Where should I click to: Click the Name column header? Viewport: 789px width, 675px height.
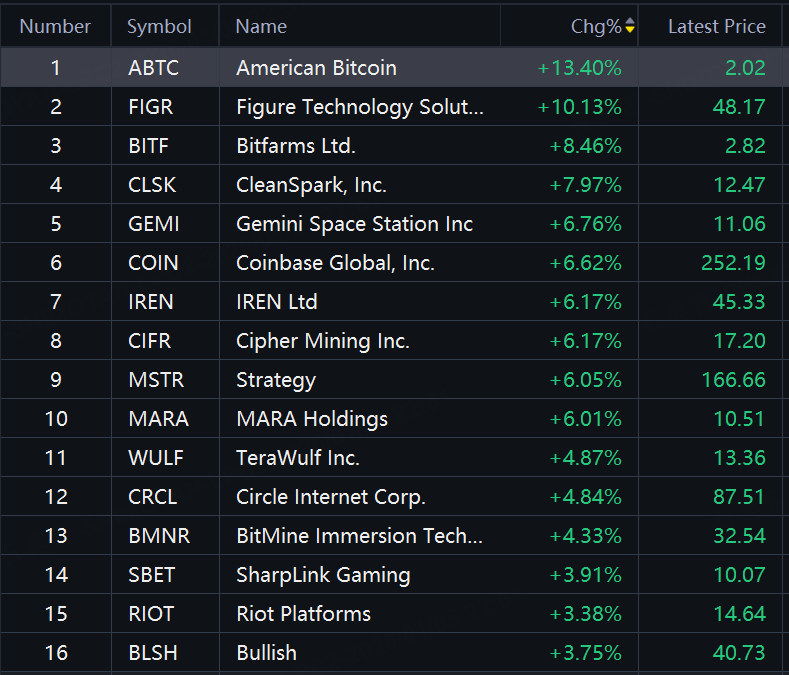(x=261, y=27)
